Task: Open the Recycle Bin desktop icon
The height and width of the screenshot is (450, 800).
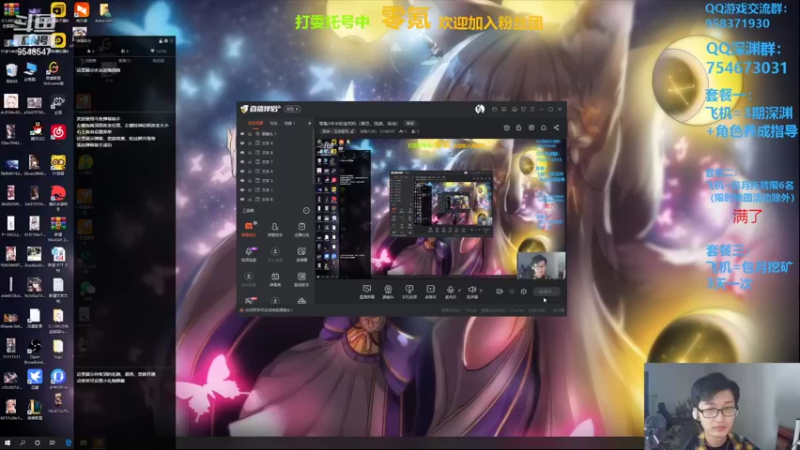Action: click(11, 72)
